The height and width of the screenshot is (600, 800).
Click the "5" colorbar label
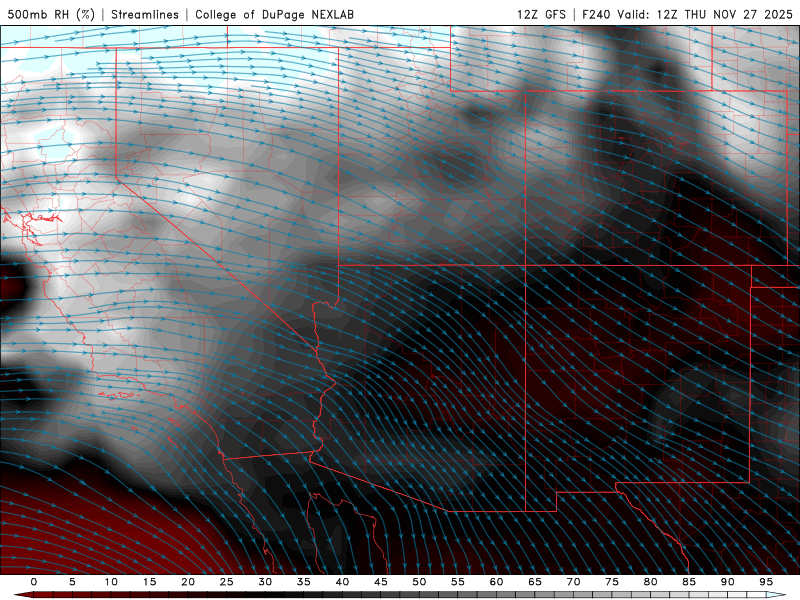coord(72,582)
